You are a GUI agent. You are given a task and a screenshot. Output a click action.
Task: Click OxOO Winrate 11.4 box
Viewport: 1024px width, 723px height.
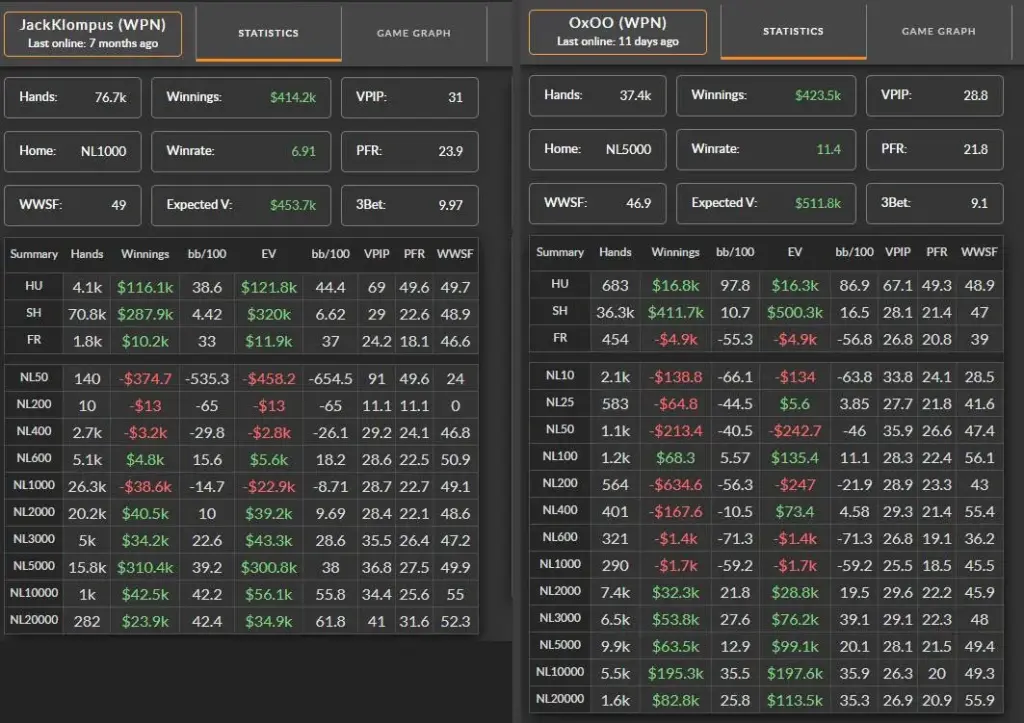coord(766,150)
